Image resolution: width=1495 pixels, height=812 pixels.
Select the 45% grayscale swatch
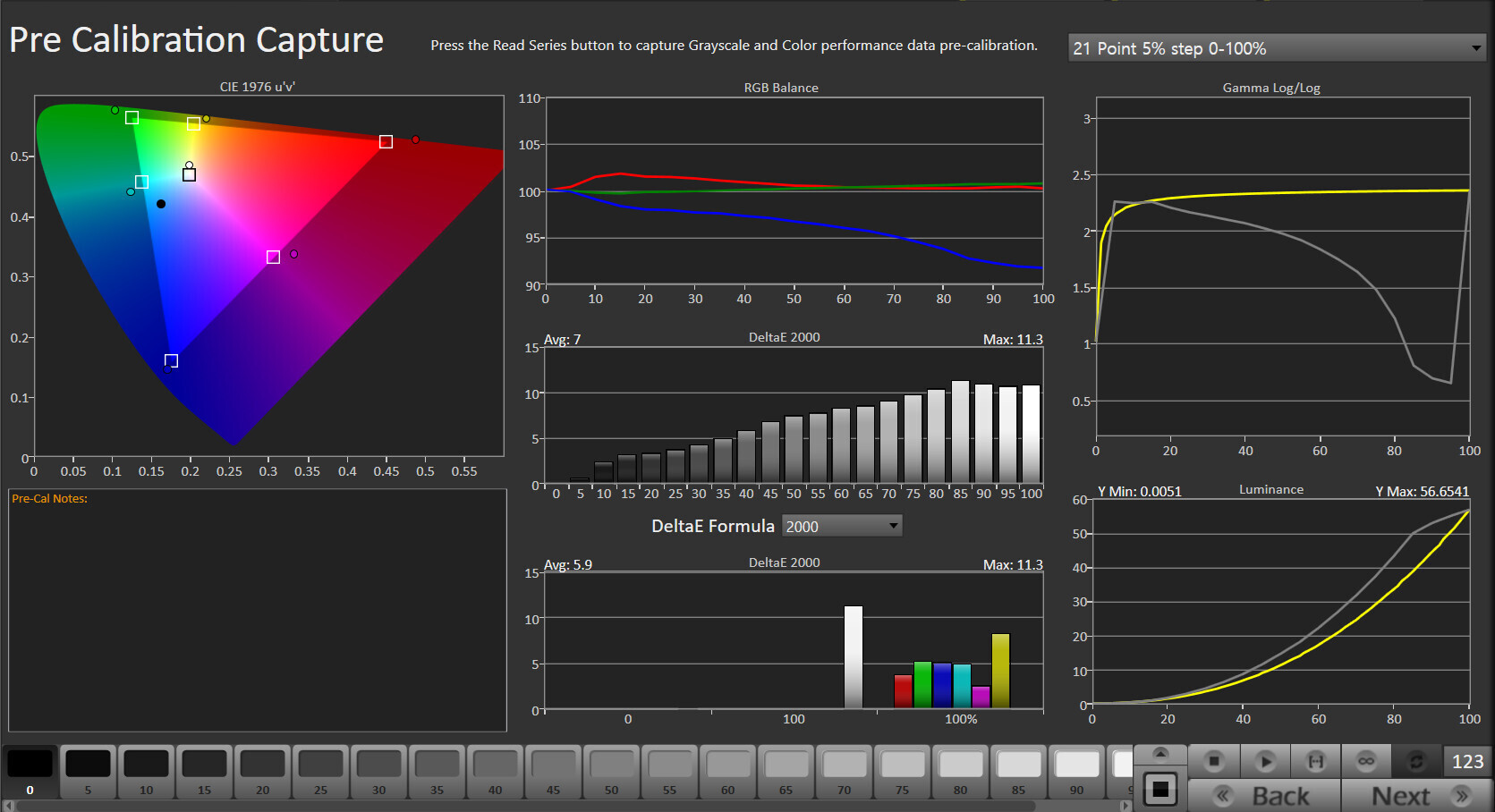[553, 771]
